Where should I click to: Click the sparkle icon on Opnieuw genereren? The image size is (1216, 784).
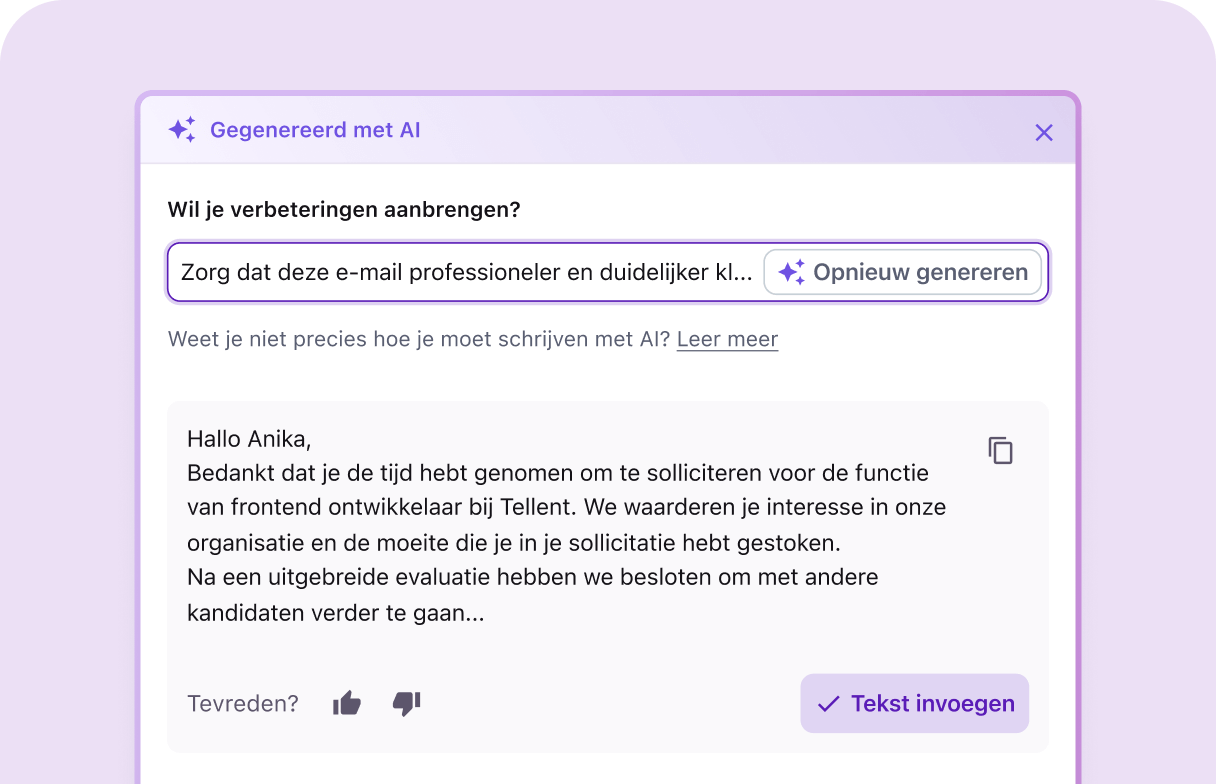(791, 271)
